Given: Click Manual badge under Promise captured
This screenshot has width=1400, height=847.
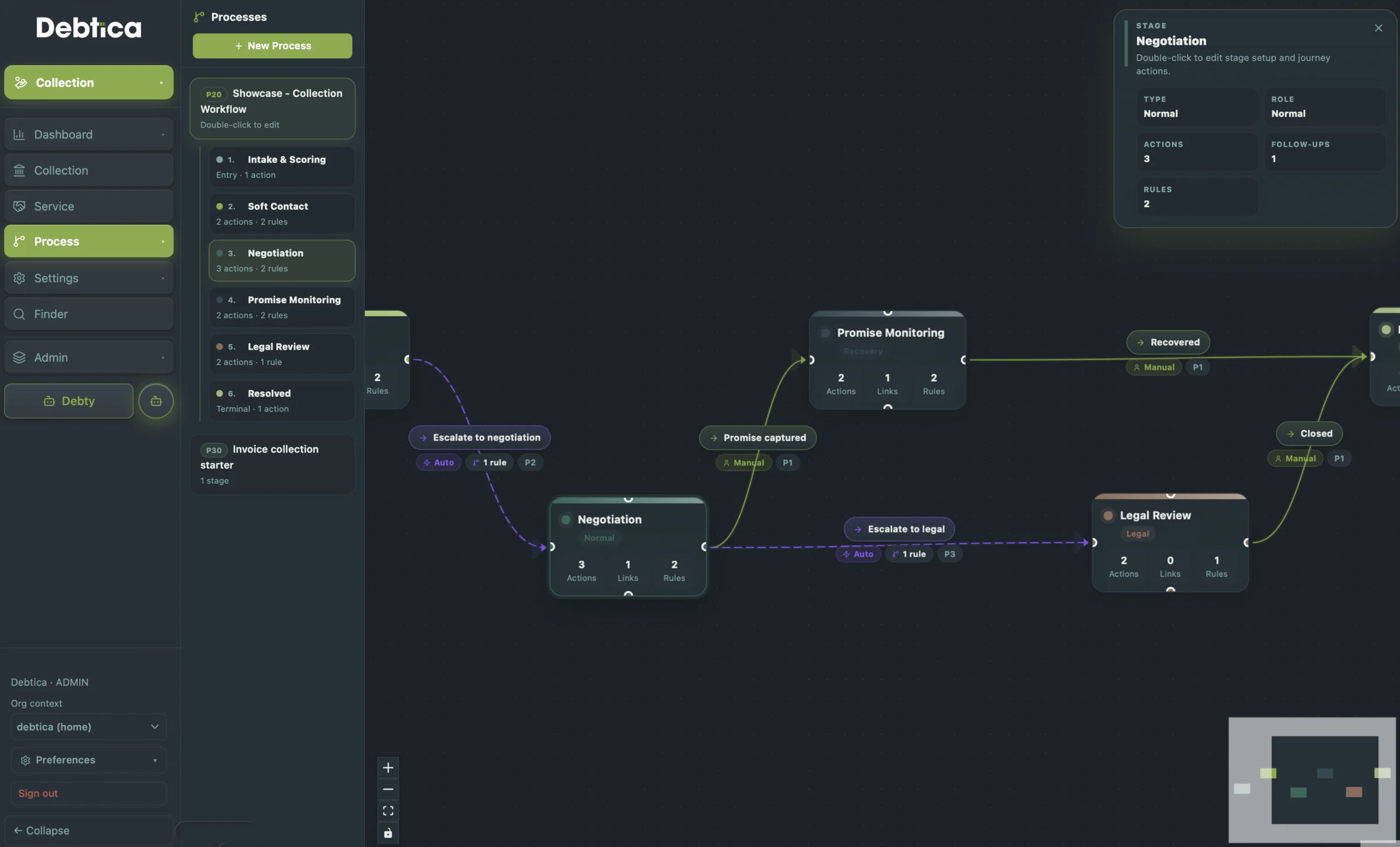Looking at the screenshot, I should (x=743, y=463).
